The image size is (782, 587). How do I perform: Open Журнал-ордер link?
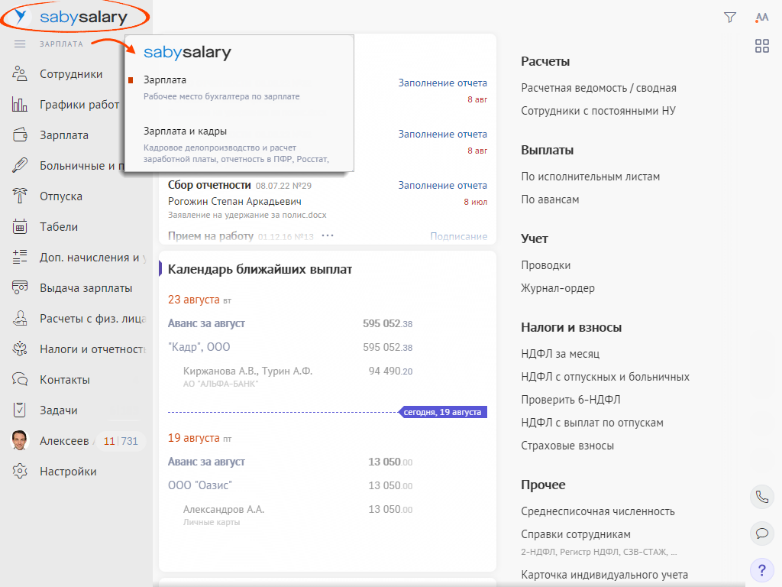558,288
